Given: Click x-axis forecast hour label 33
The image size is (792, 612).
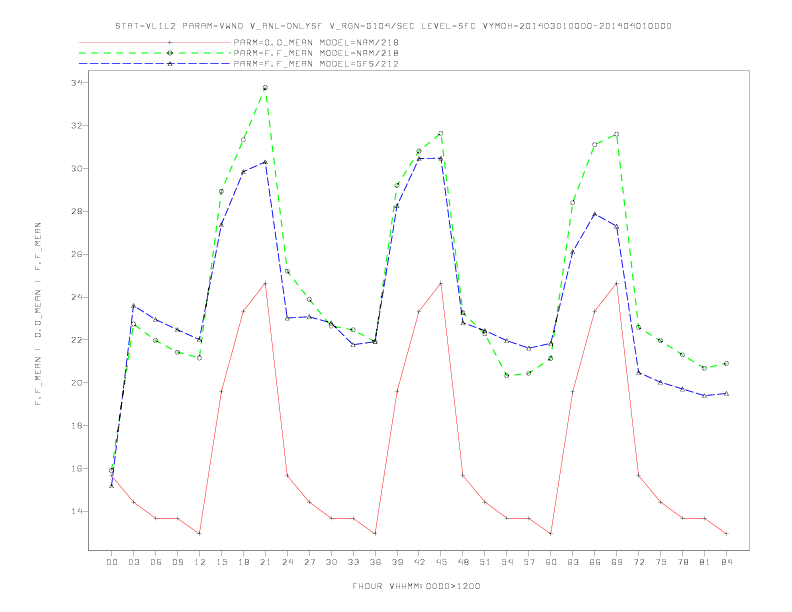Looking at the screenshot, I should point(353,562).
